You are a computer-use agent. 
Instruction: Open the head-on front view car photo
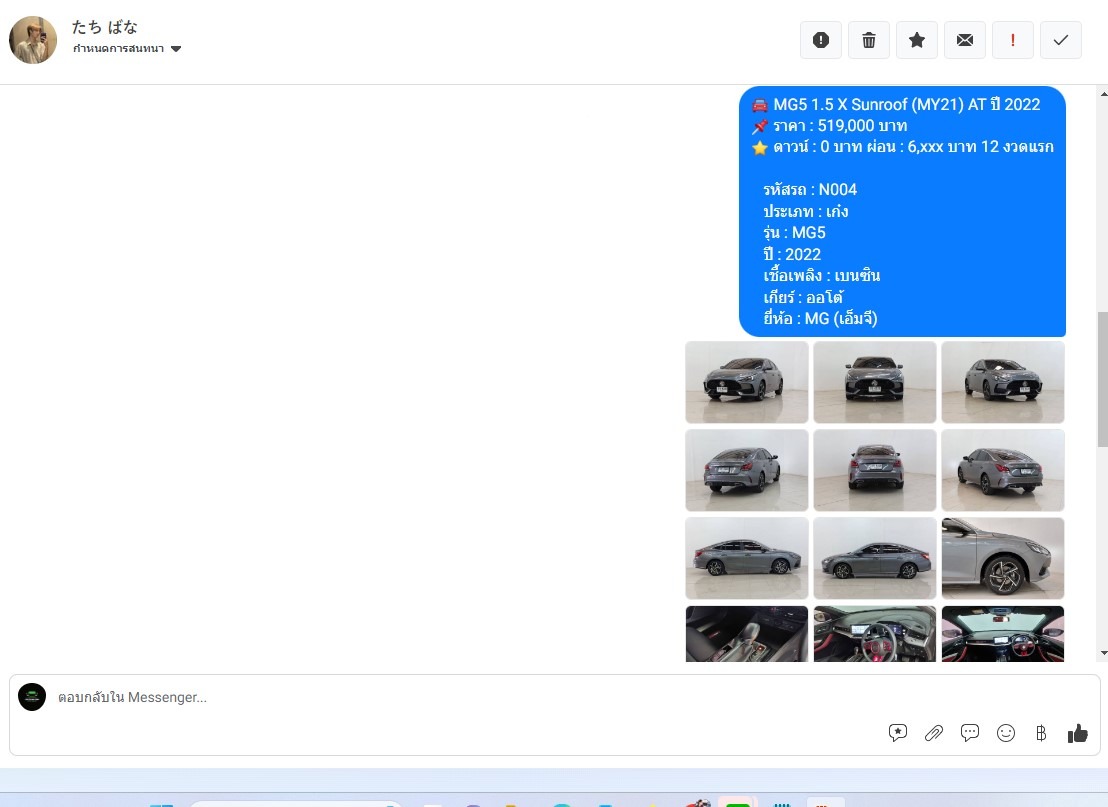(x=875, y=382)
